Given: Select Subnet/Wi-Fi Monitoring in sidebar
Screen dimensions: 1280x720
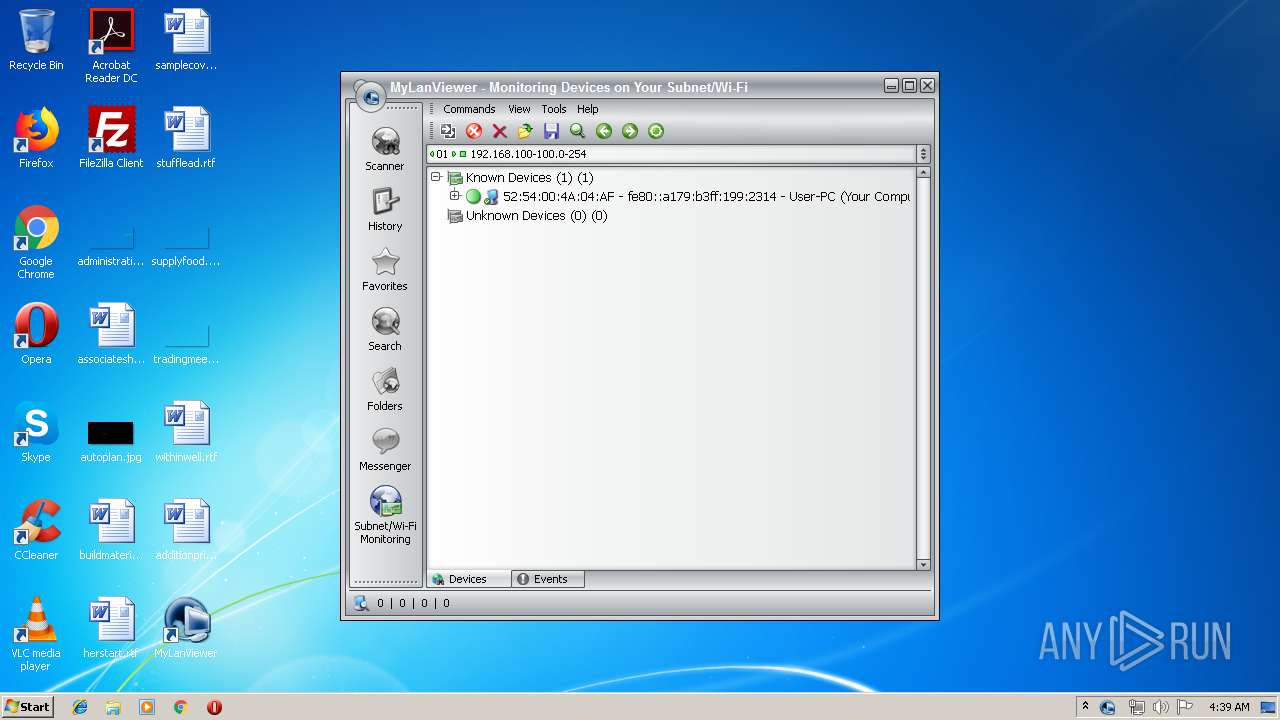Looking at the screenshot, I should pos(385,516).
